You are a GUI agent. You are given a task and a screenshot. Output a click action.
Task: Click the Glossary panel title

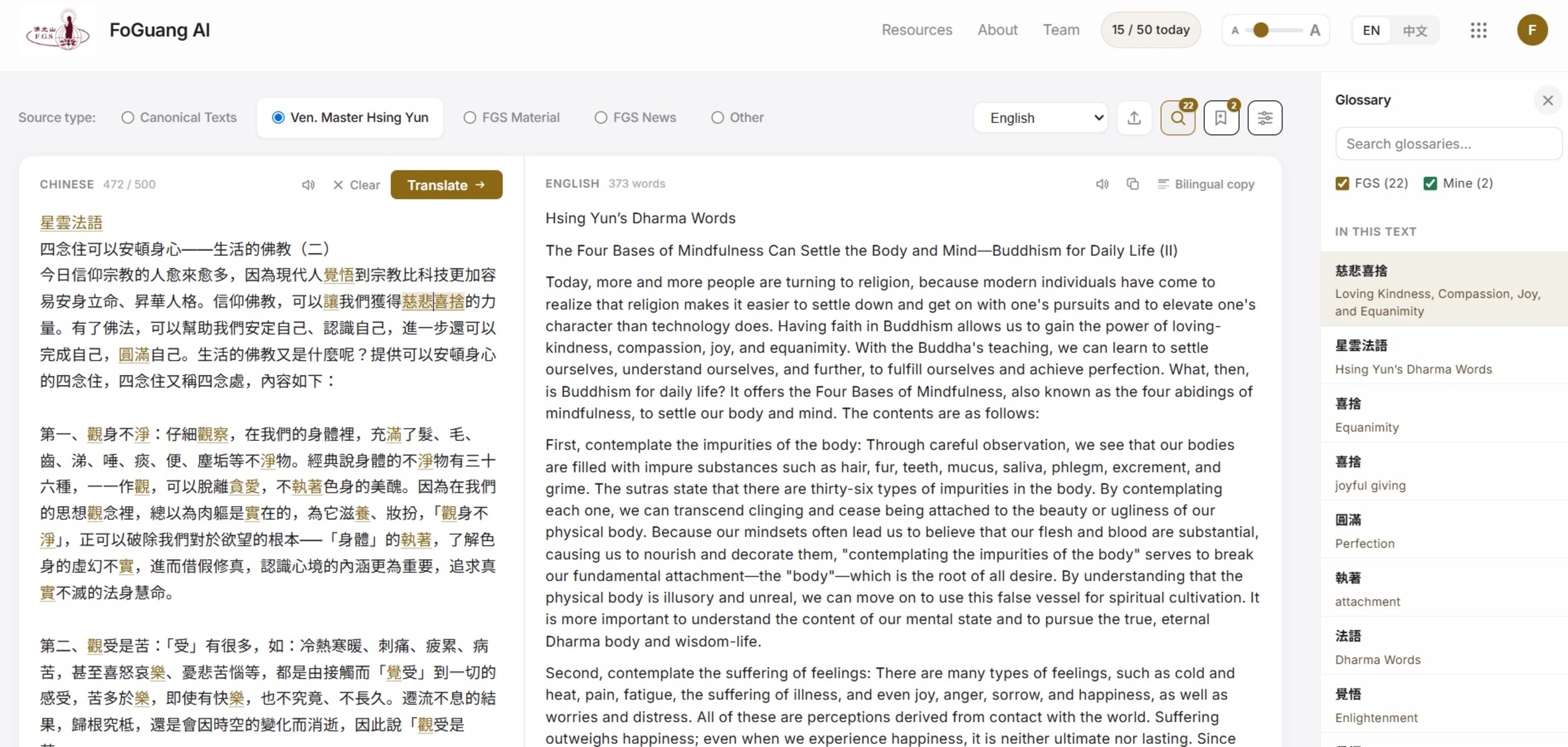[1363, 100]
